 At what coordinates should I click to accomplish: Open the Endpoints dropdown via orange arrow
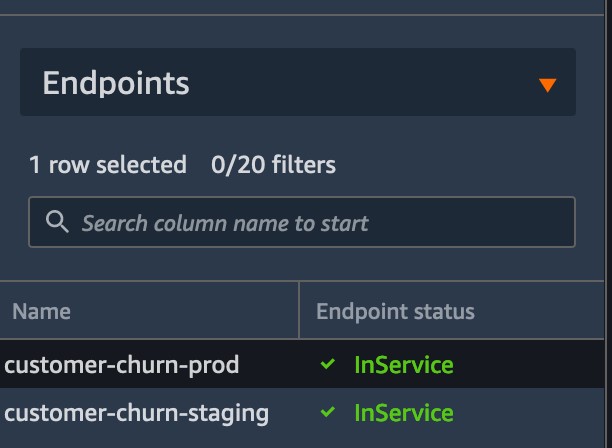[547, 85]
